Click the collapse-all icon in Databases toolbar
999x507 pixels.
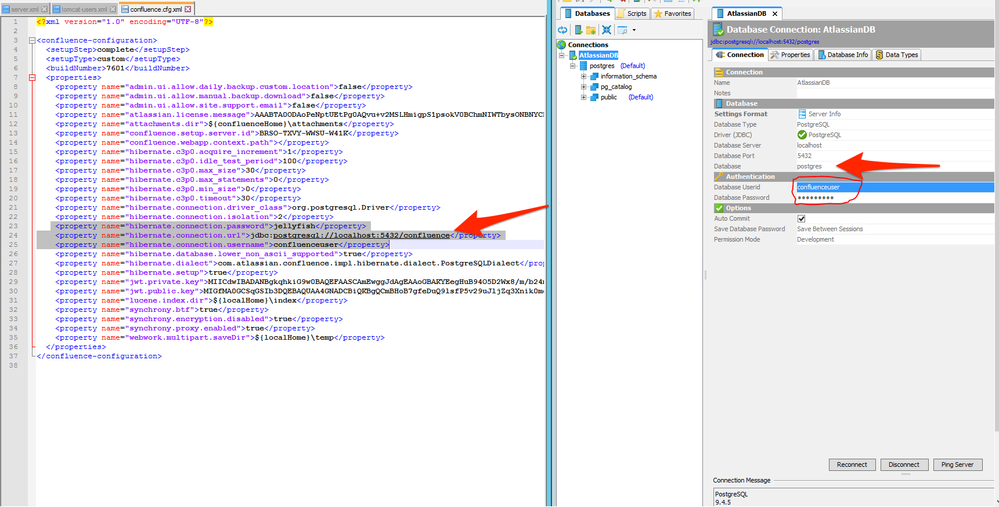tap(607, 30)
